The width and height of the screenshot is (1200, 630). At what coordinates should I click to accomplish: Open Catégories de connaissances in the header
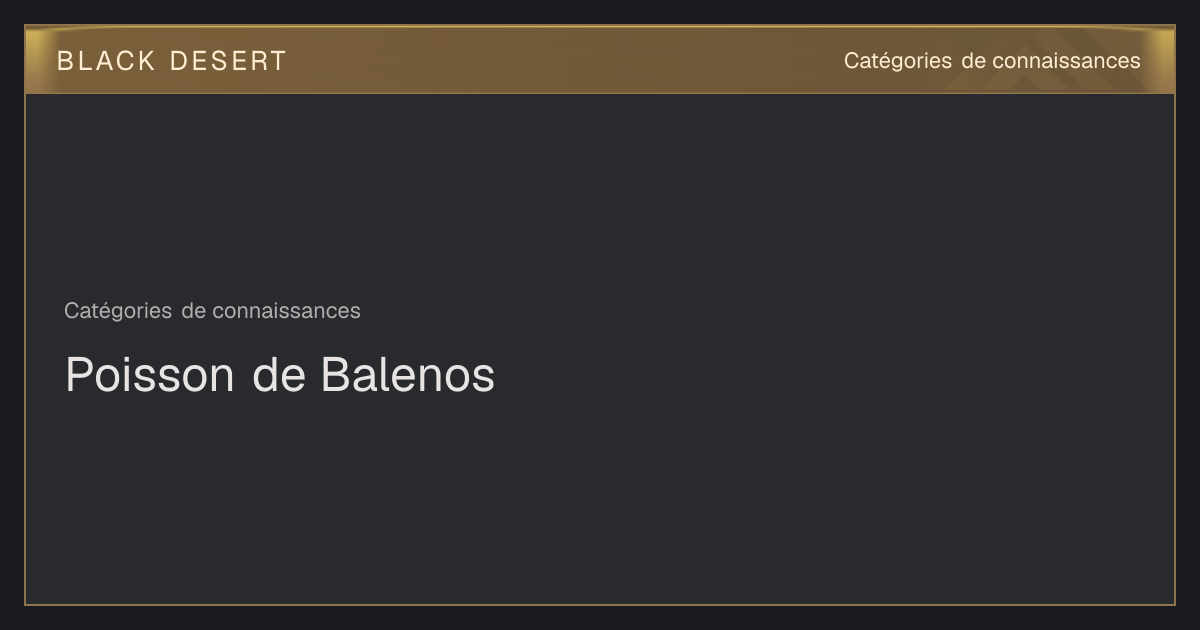pos(992,61)
